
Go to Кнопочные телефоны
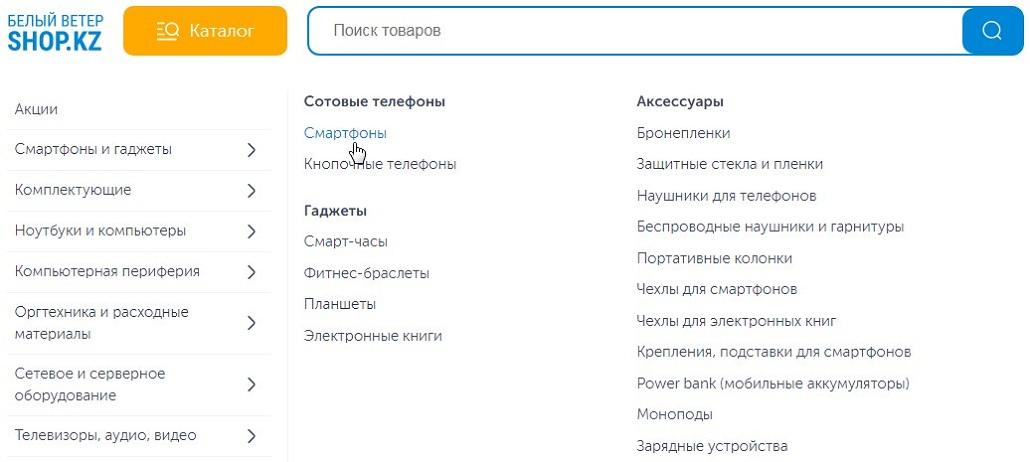pos(380,164)
